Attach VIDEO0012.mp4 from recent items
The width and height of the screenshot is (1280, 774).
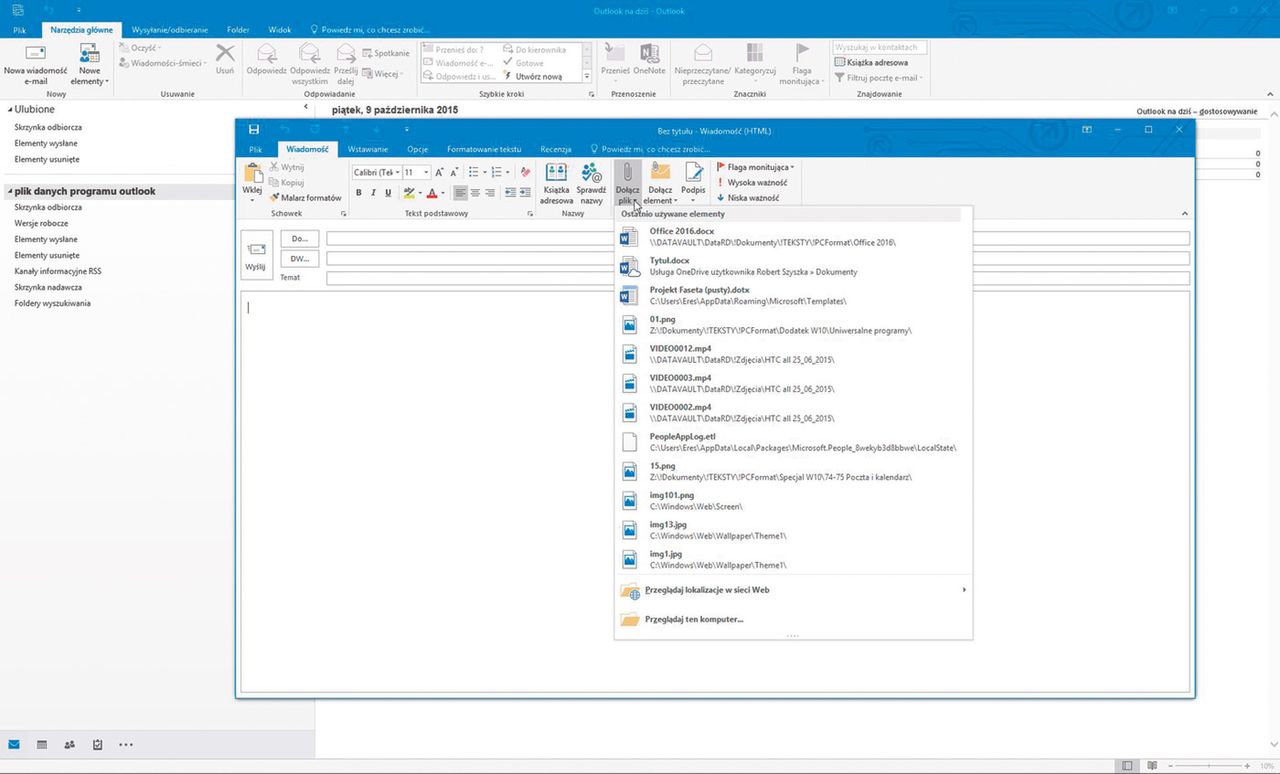pyautogui.click(x=792, y=353)
